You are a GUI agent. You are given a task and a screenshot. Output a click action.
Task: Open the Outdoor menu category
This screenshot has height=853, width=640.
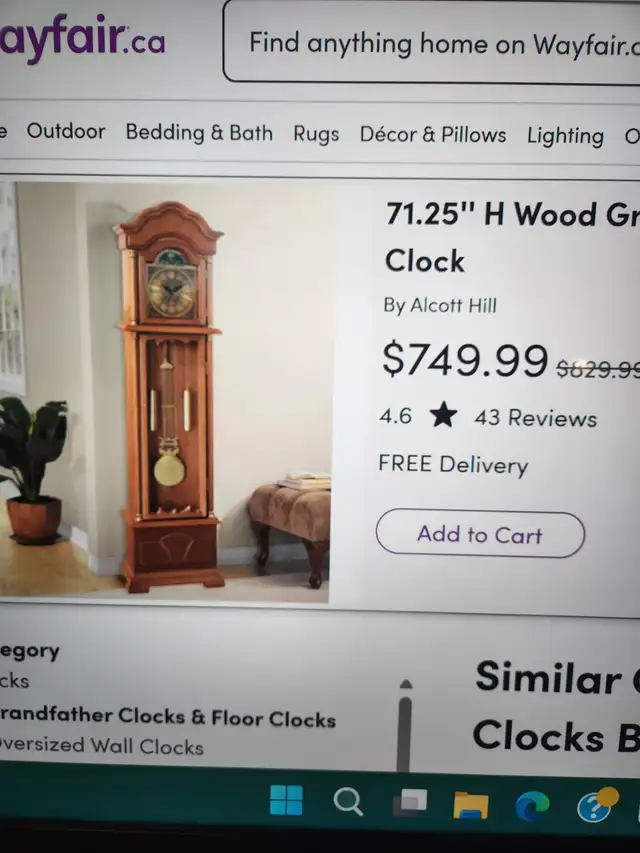click(66, 131)
